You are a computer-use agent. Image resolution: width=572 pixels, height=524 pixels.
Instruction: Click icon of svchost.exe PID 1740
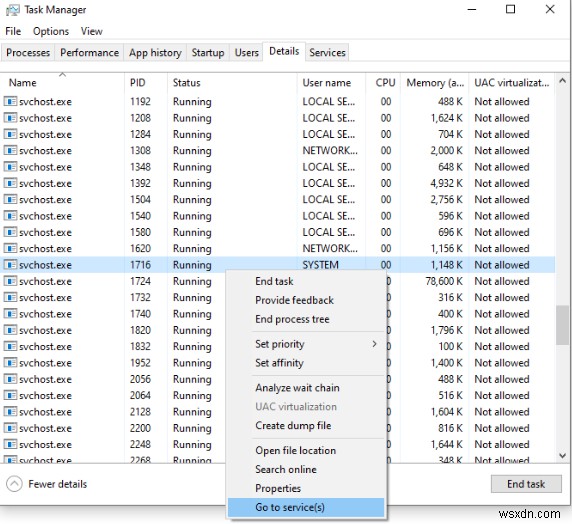(x=10, y=313)
